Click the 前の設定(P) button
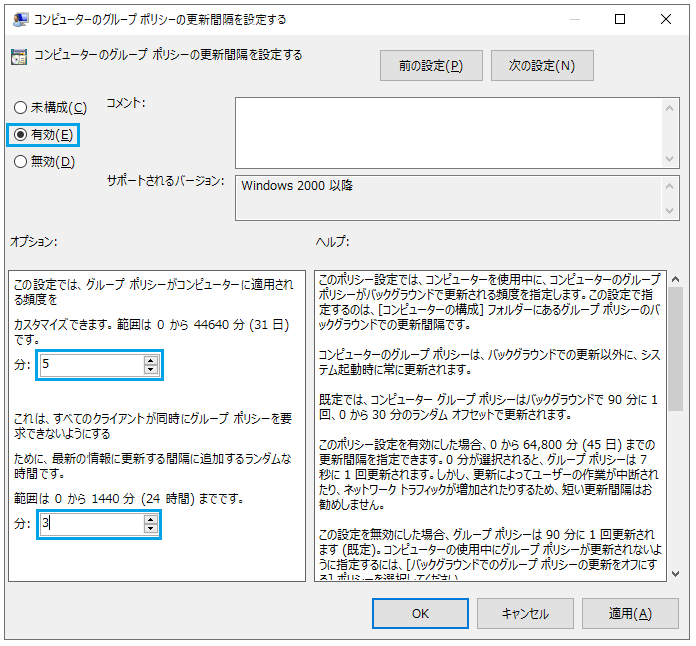696x646 pixels. coord(431,66)
